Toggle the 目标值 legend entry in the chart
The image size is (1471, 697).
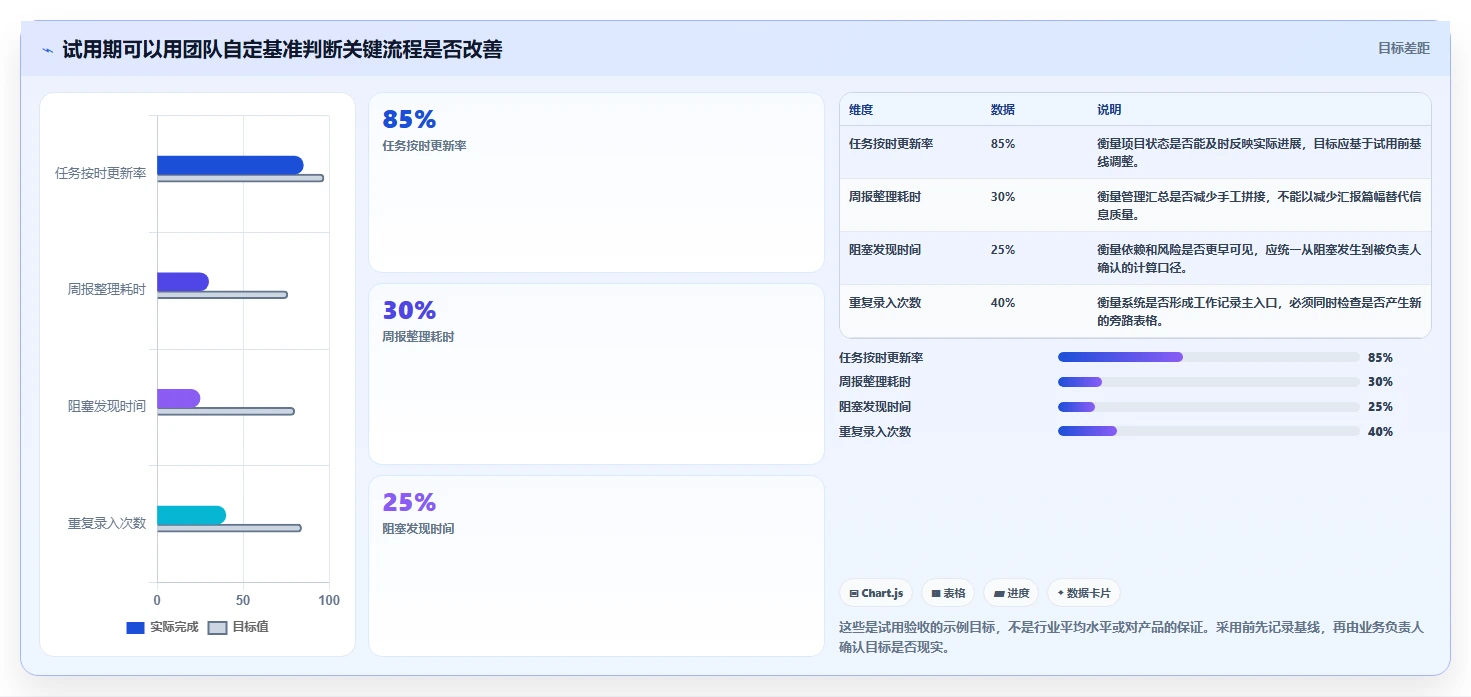click(238, 627)
